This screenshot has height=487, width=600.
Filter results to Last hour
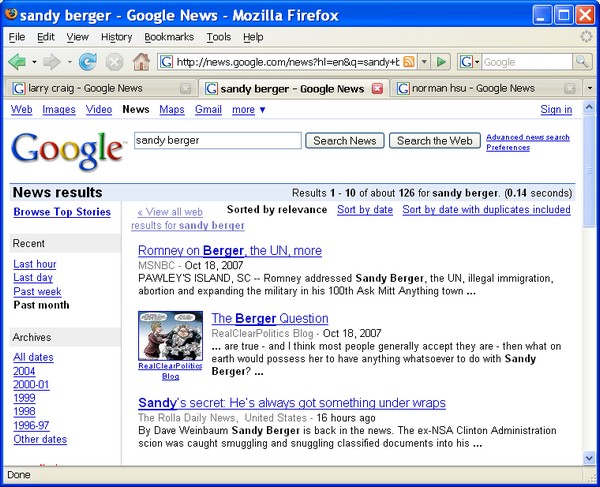point(35,264)
